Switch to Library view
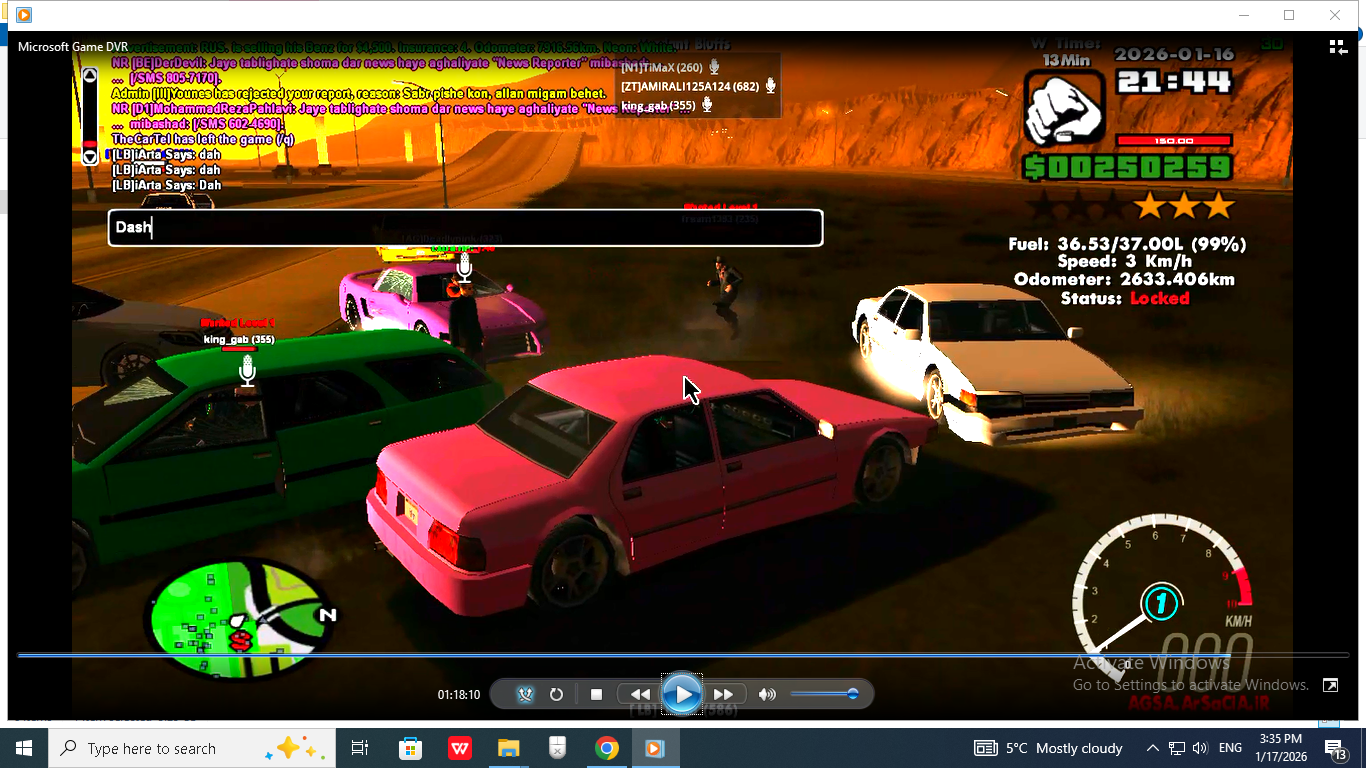Viewport: 1366px width, 768px height. click(1338, 47)
